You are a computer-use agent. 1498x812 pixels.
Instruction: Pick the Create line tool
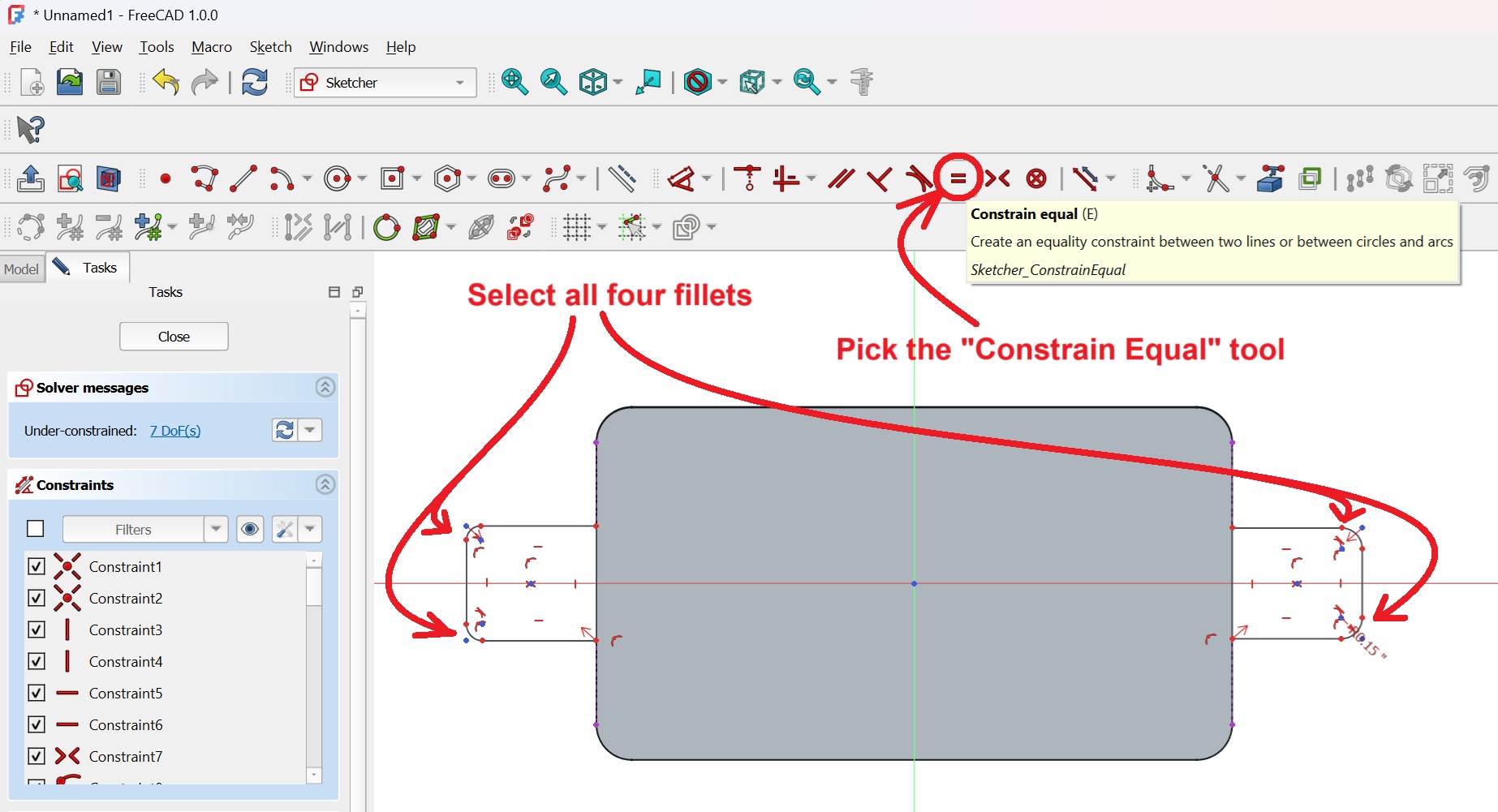coord(243,178)
